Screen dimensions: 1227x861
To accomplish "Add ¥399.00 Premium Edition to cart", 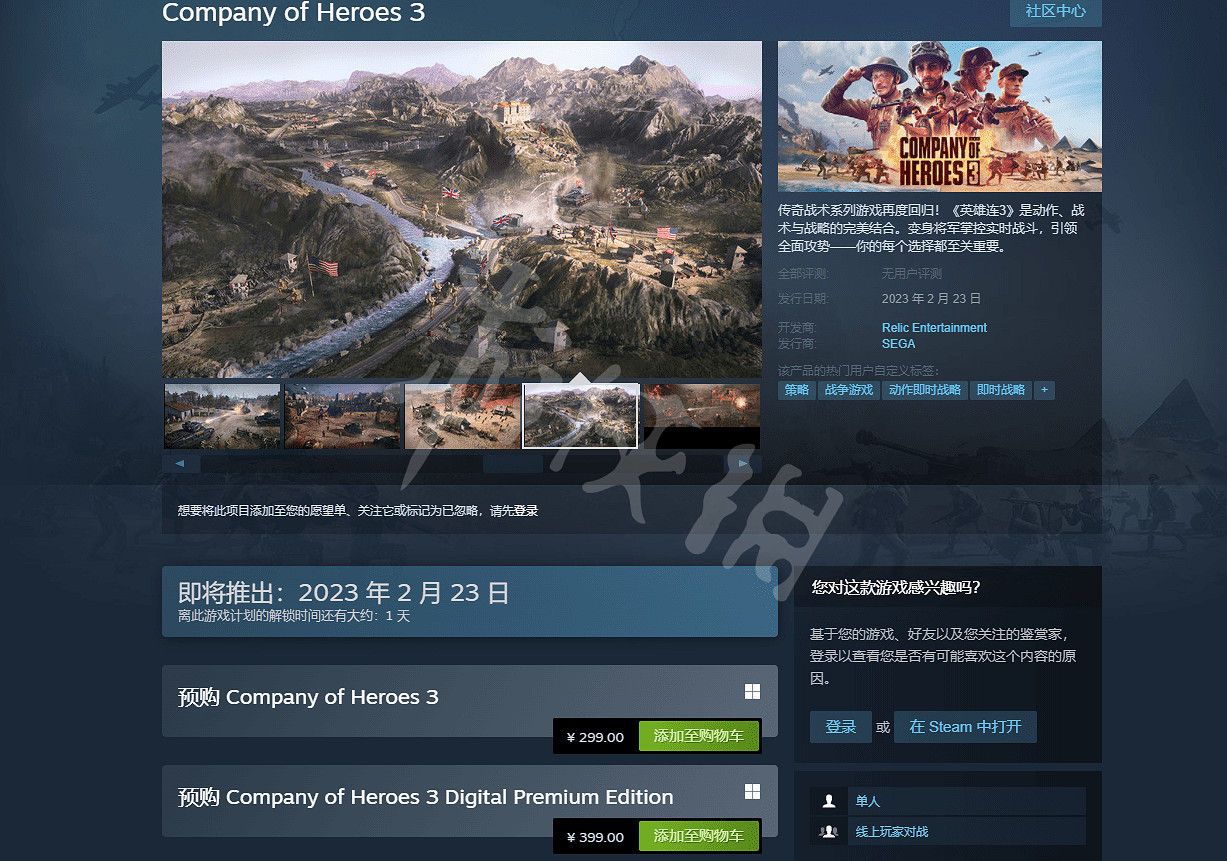I will pyautogui.click(x=698, y=837).
